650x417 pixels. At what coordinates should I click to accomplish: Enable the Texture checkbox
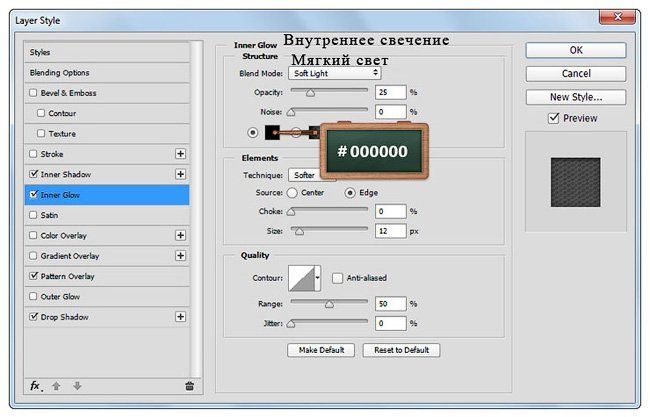[41, 133]
